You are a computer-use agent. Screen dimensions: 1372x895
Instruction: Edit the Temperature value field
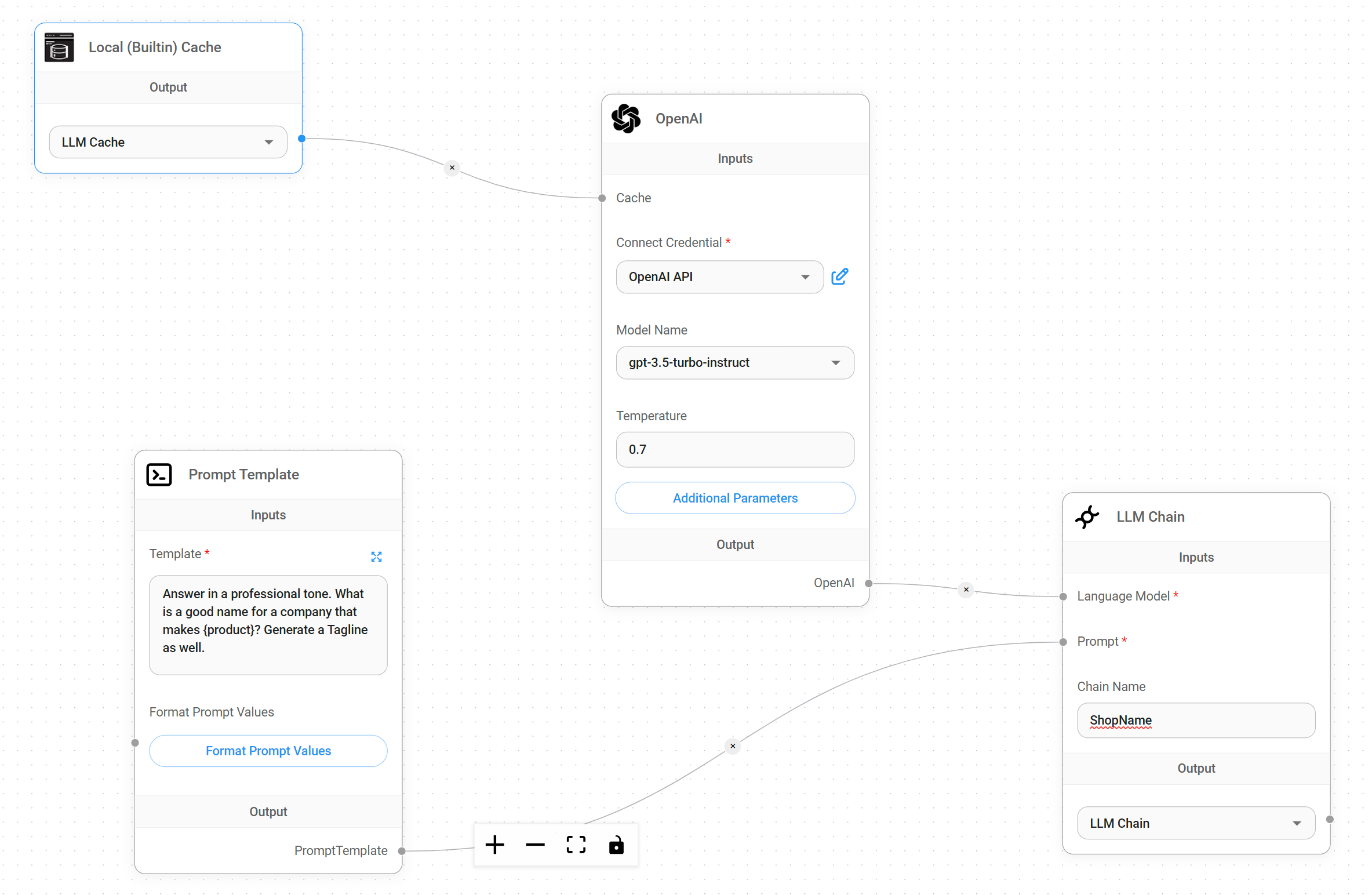click(x=734, y=449)
